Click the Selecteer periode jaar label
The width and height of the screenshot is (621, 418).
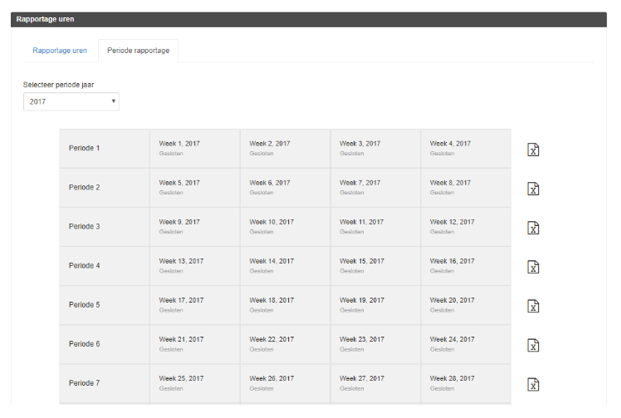(x=59, y=85)
